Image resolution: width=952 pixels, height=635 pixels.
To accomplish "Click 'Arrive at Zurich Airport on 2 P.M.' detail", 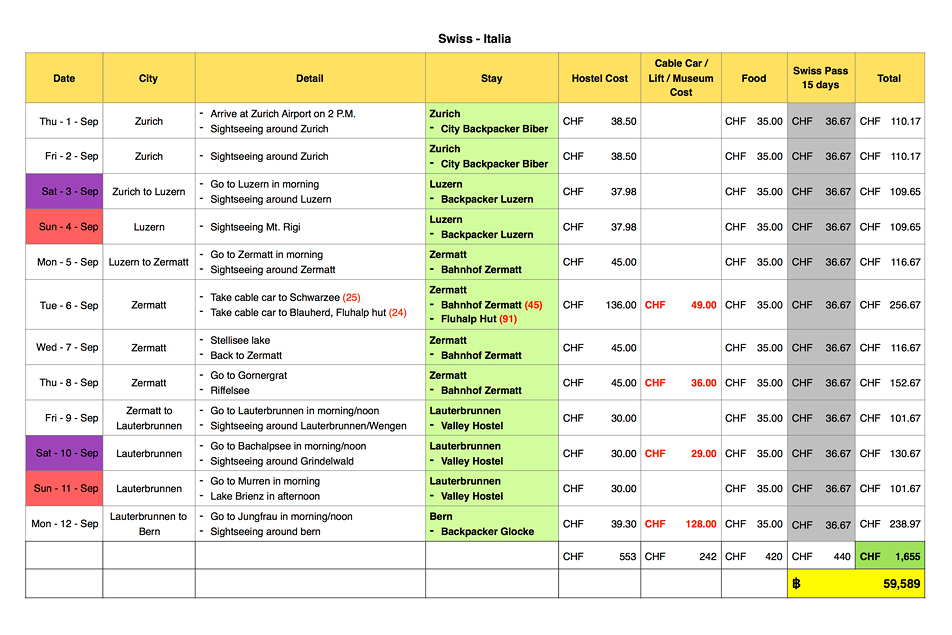I will pyautogui.click(x=283, y=114).
